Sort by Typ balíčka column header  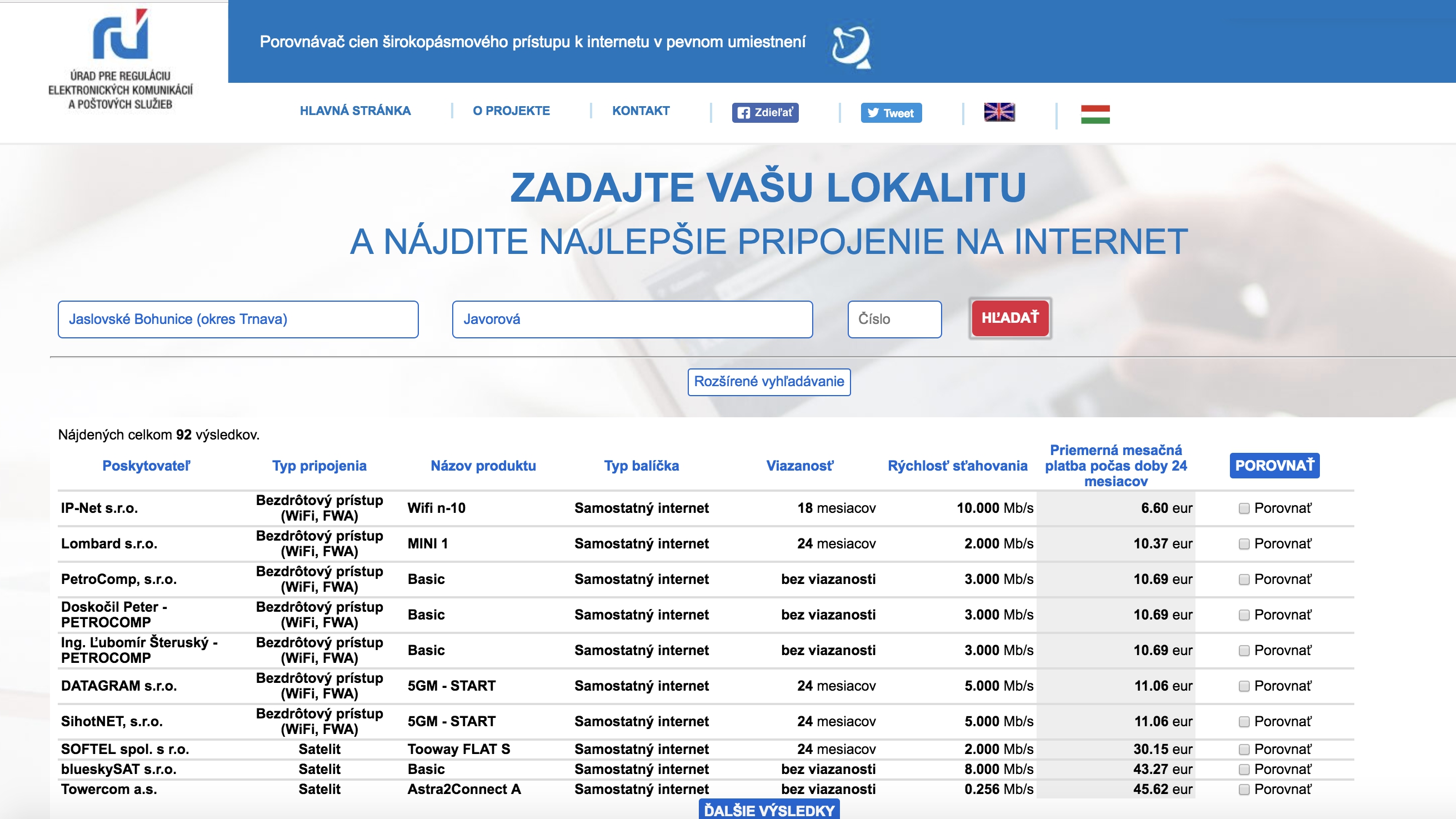pos(642,465)
